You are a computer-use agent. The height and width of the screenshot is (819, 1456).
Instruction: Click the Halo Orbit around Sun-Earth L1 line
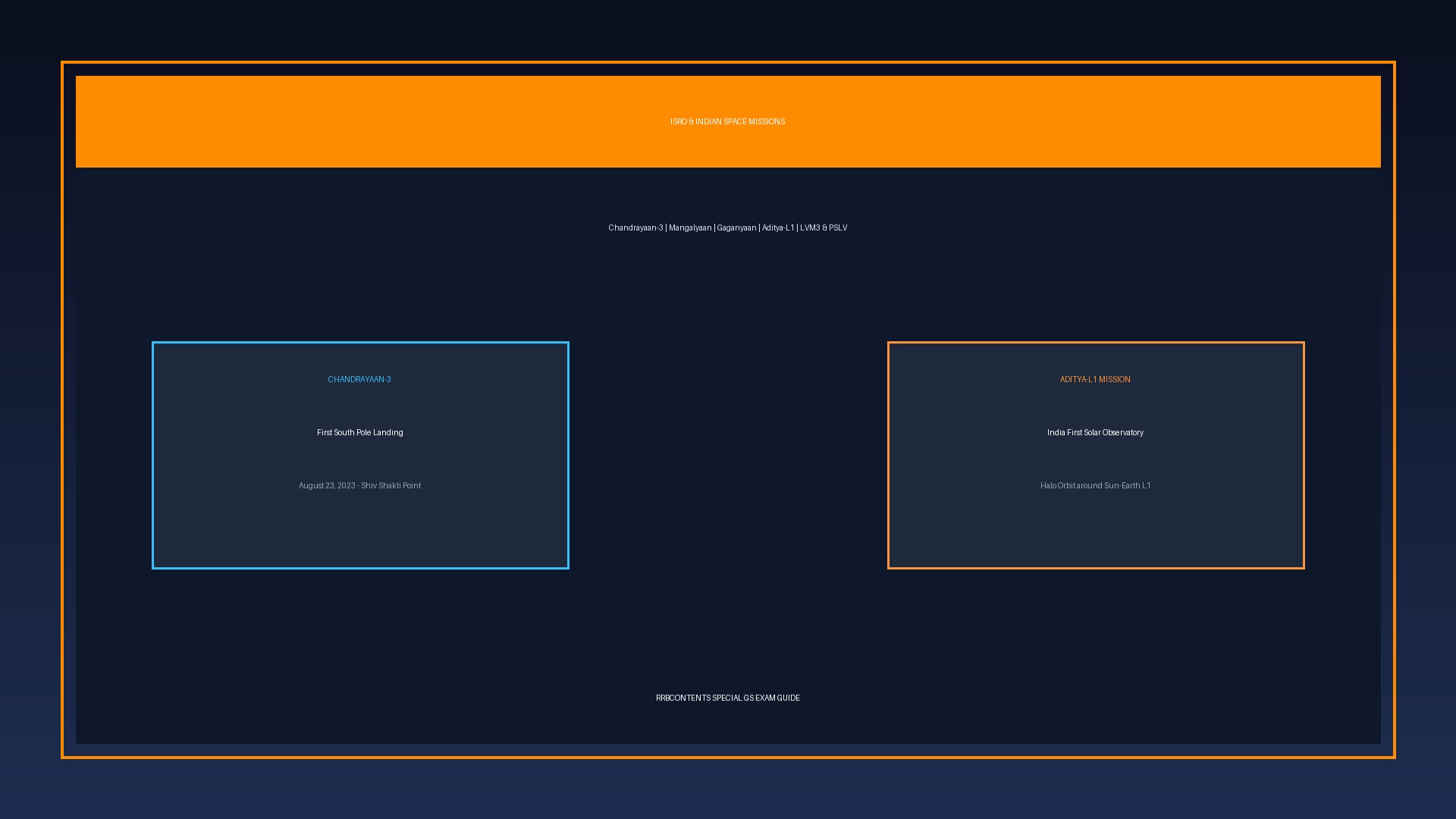click(1095, 485)
